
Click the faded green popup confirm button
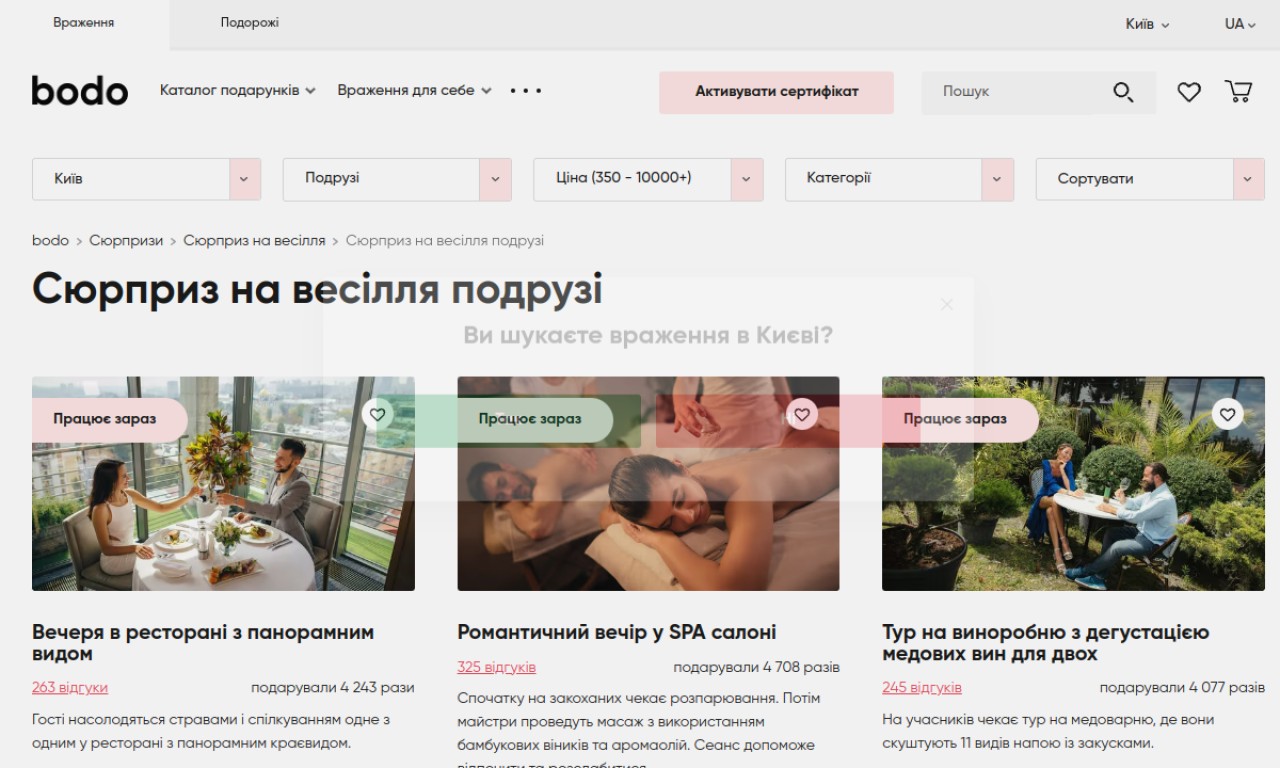click(x=510, y=421)
